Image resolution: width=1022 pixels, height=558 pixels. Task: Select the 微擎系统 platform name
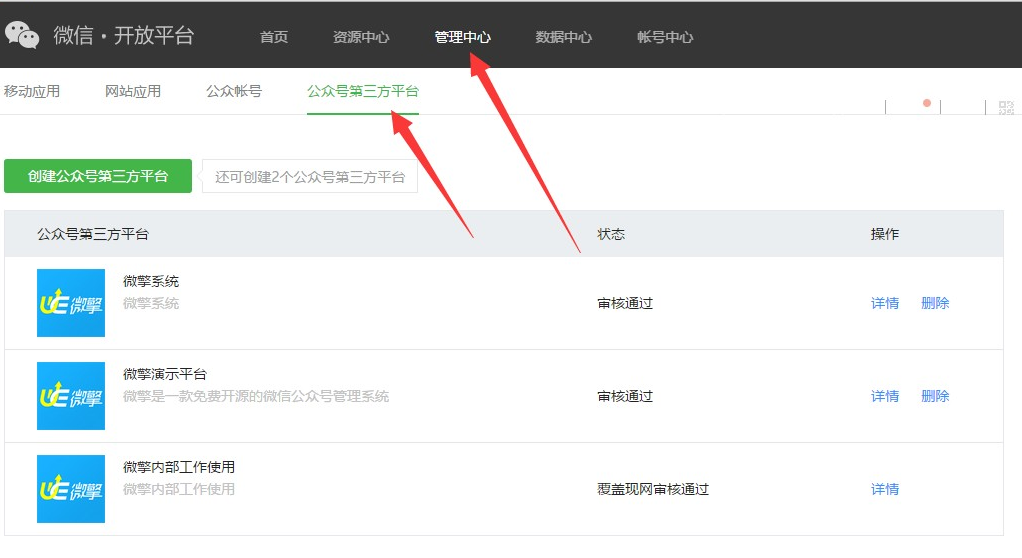coord(151,282)
